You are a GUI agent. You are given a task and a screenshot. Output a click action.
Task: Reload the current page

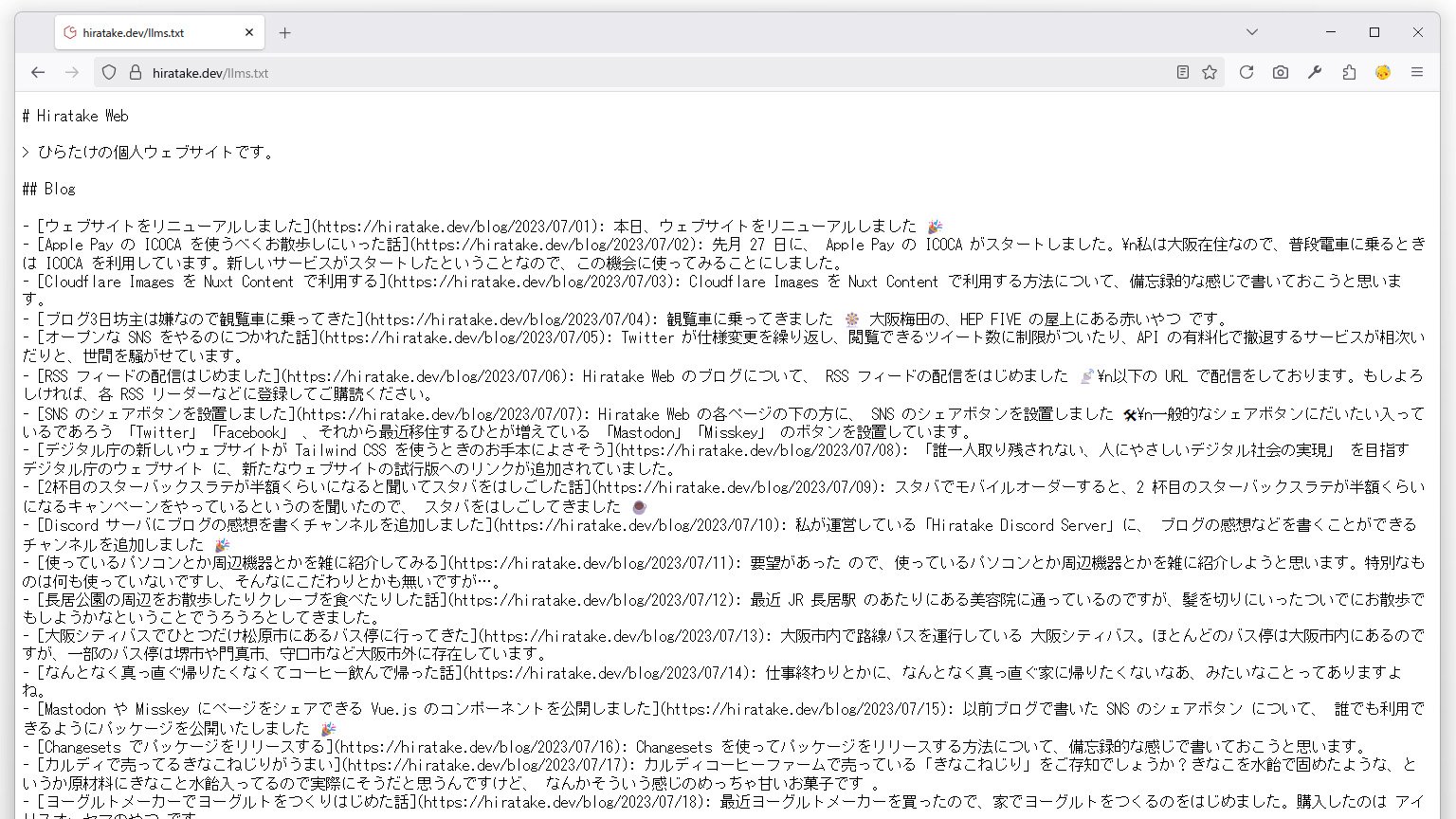(x=1247, y=72)
